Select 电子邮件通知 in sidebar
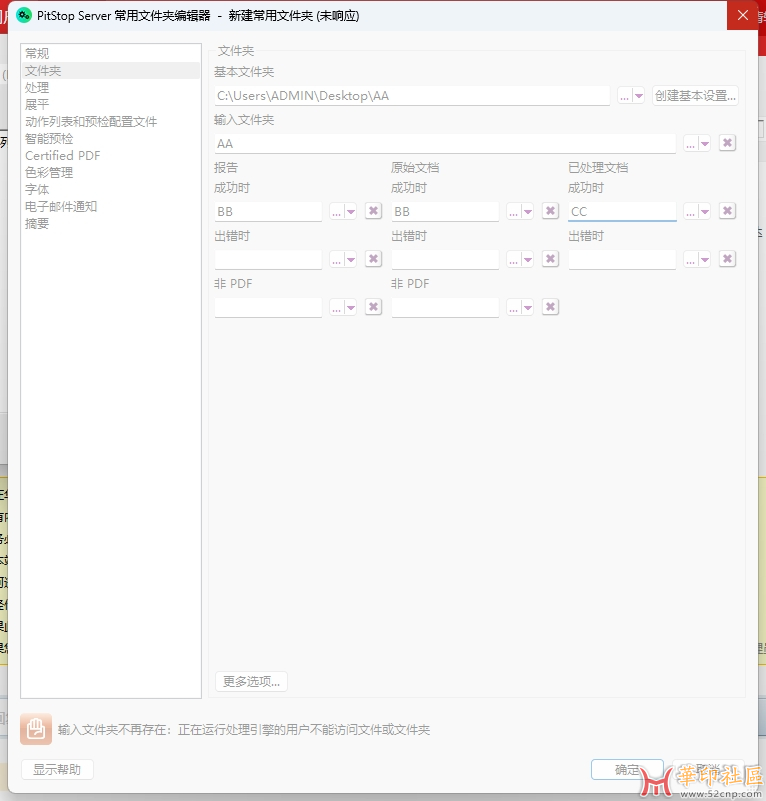The width and height of the screenshot is (766, 801). pyautogui.click(x=61, y=207)
